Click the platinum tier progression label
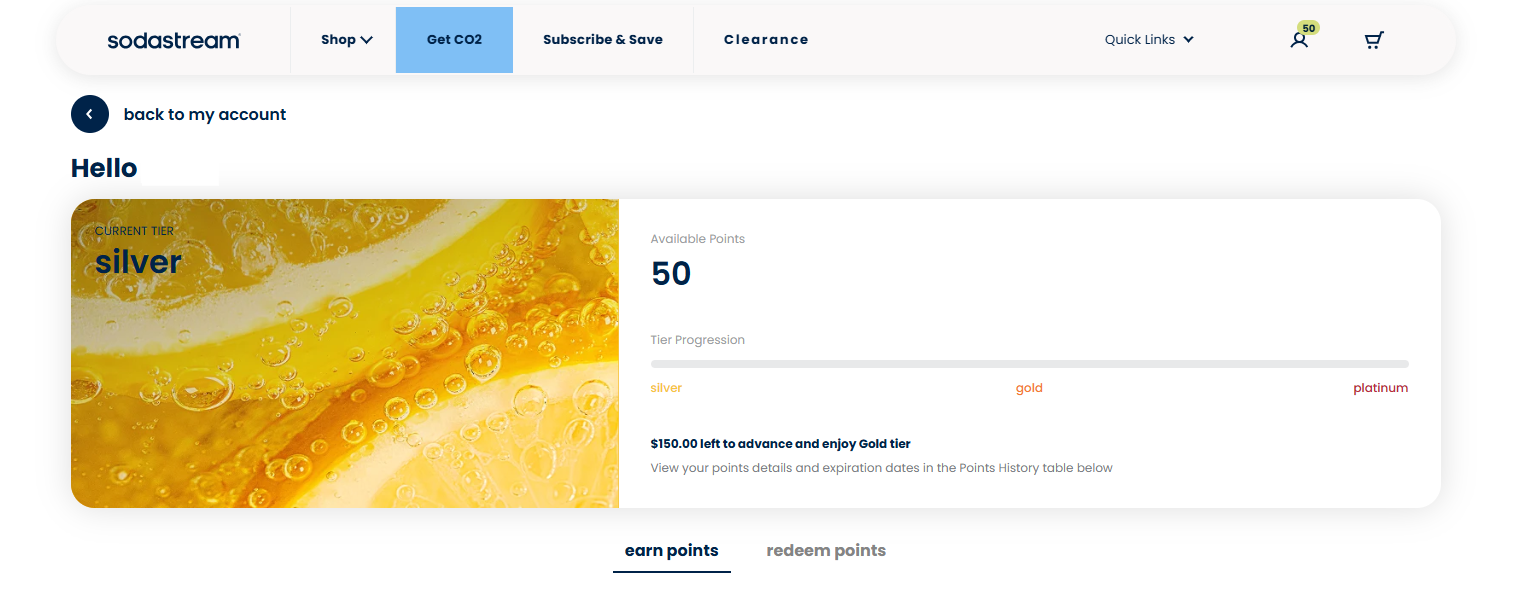 (x=1380, y=388)
